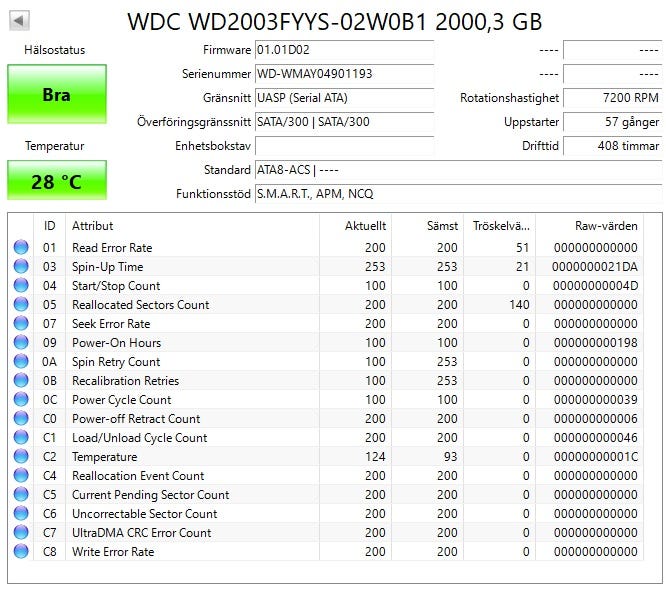Viewport: 666px width, 589px height.
Task: Select the serial number field WD-WMAY04901193
Action: 344,74
